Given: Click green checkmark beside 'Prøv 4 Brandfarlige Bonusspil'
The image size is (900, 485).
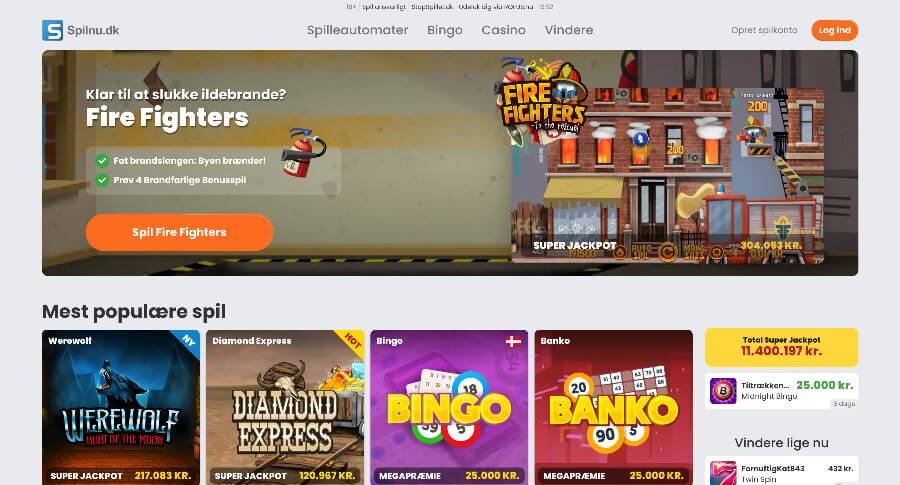Looking at the screenshot, I should coord(102,180).
